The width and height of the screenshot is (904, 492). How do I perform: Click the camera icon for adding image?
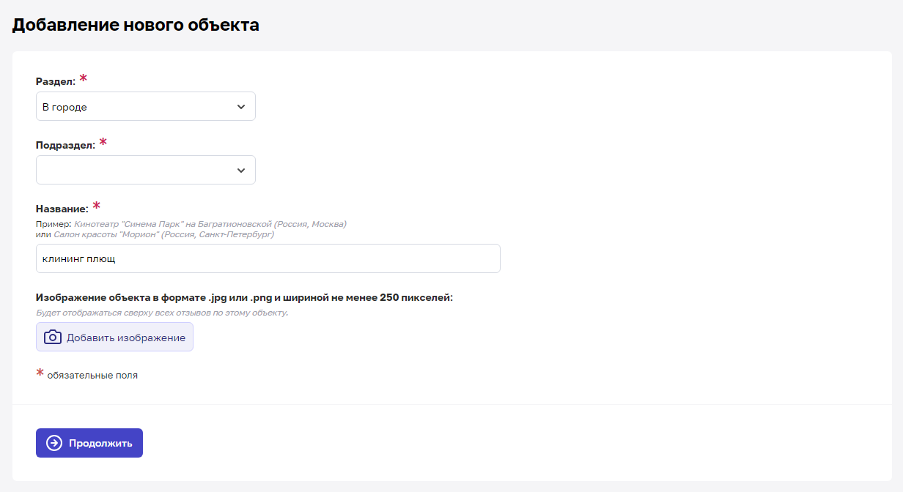(x=53, y=337)
